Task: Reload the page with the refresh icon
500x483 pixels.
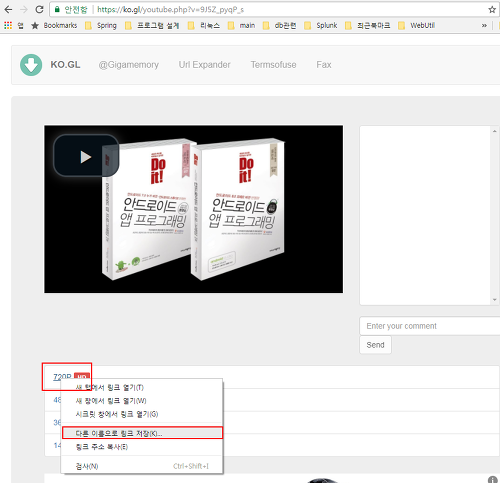Action: [x=39, y=9]
